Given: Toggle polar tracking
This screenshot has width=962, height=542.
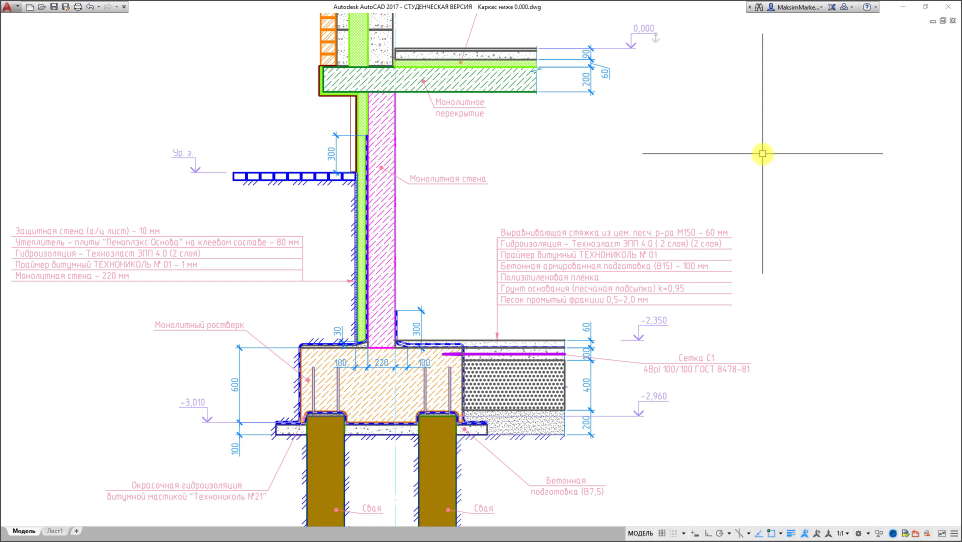Looking at the screenshot, I should 720,533.
